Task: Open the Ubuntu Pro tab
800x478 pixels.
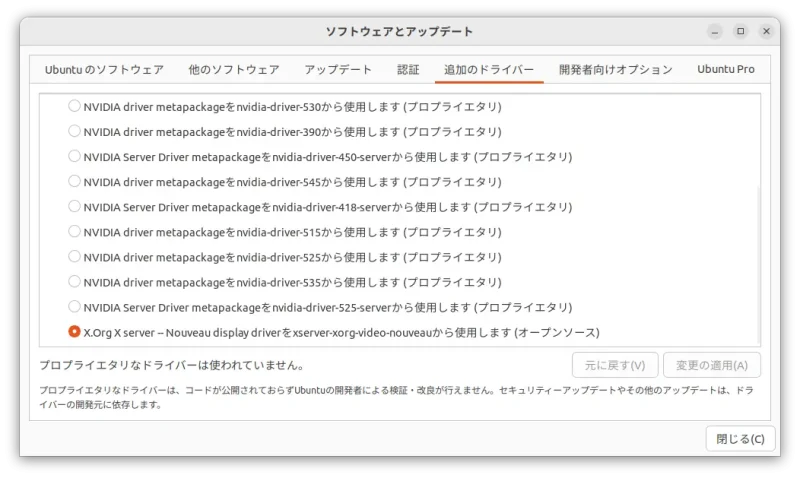Action: click(x=726, y=69)
